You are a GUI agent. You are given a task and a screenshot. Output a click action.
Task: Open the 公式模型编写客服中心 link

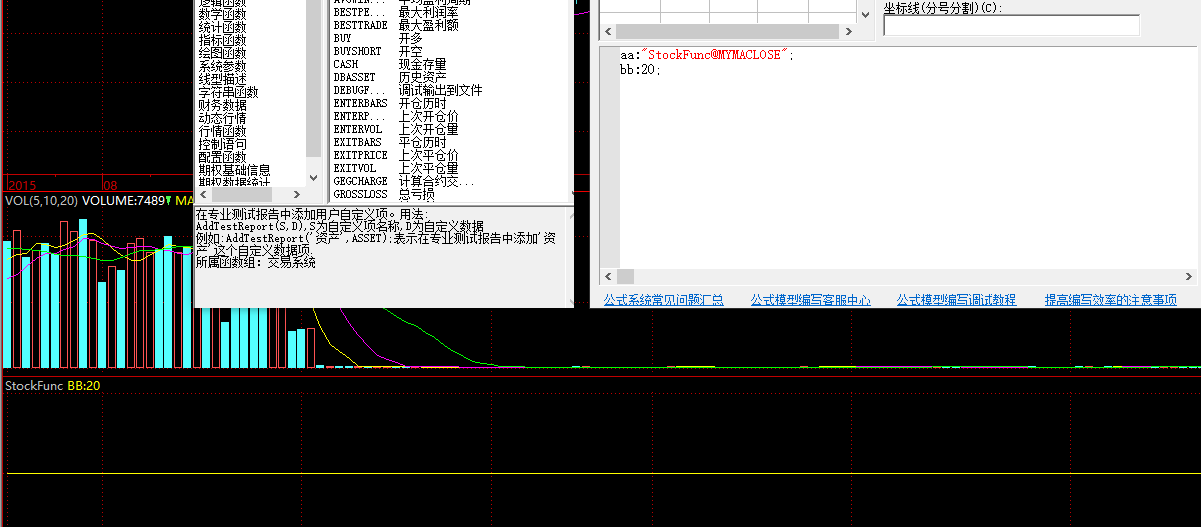(x=810, y=300)
